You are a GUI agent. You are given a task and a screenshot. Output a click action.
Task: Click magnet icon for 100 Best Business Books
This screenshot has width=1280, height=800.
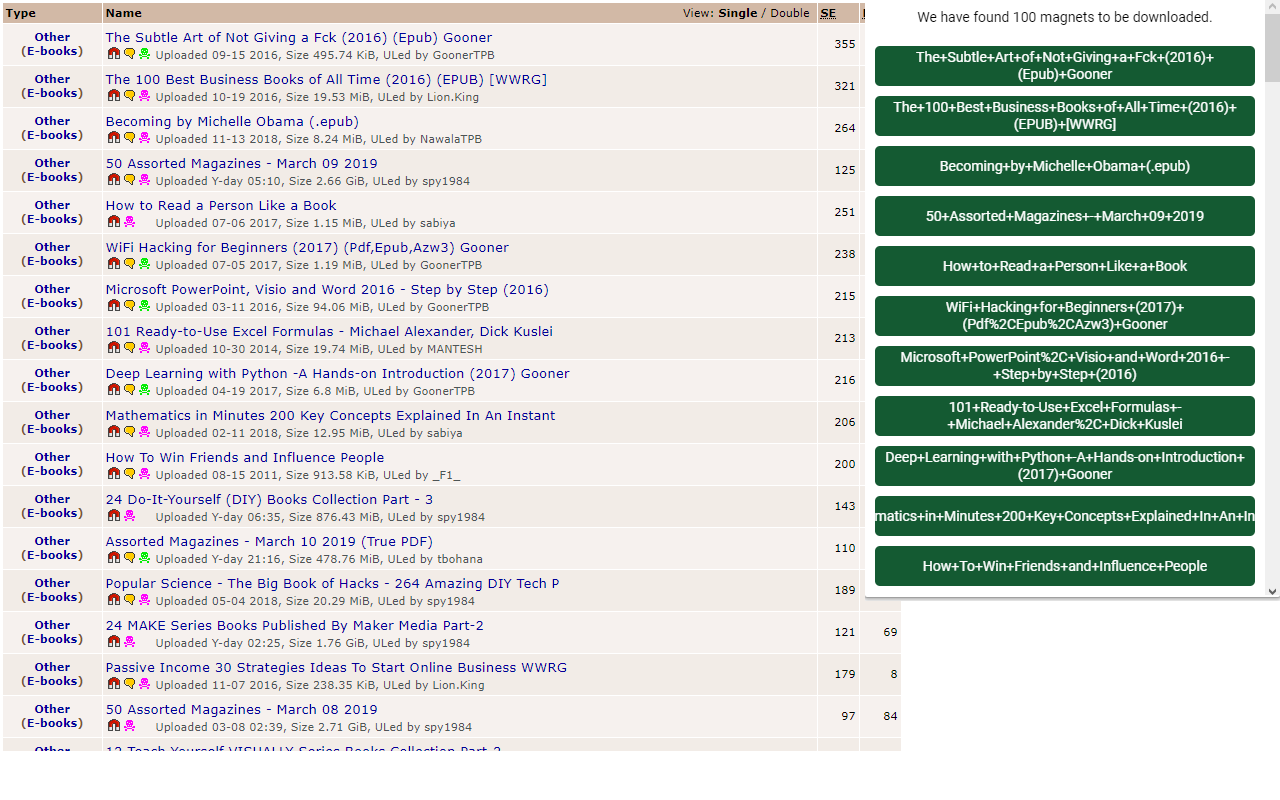114,96
